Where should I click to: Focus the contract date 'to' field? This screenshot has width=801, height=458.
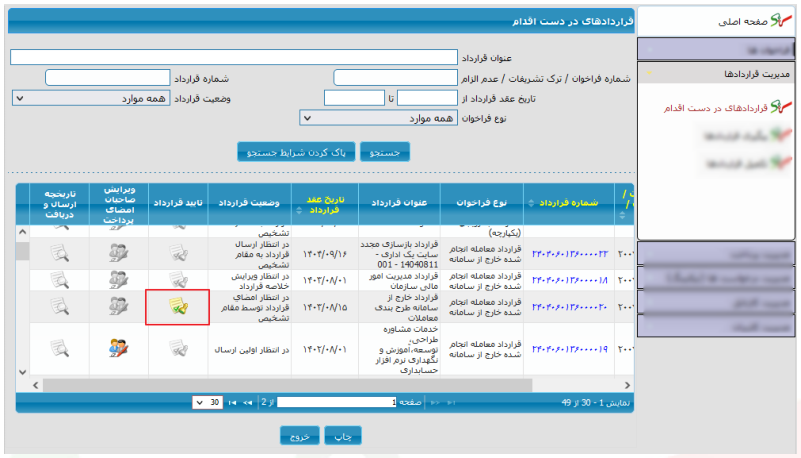click(354, 98)
